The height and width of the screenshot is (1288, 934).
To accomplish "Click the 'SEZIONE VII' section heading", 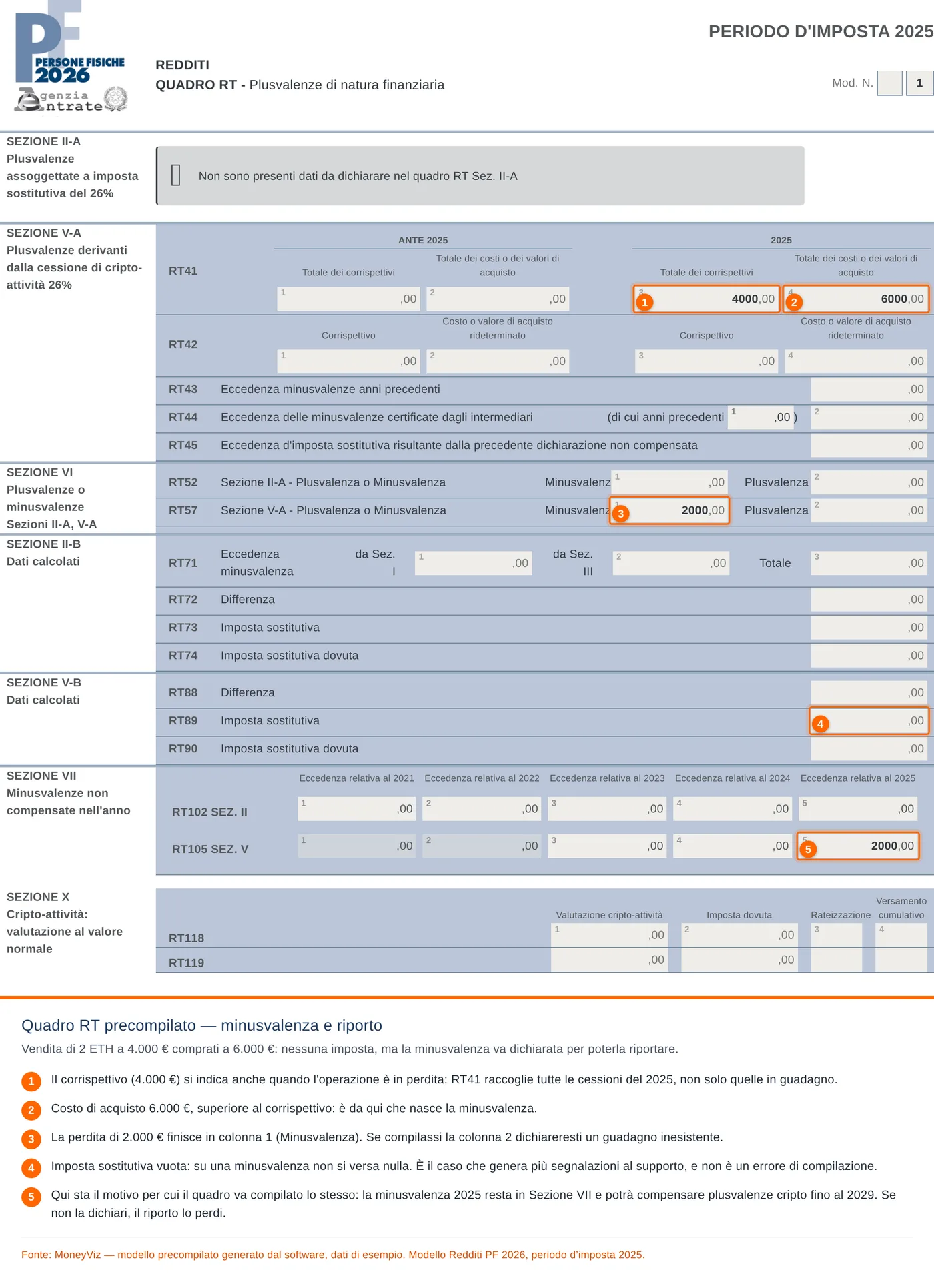I will point(41,776).
